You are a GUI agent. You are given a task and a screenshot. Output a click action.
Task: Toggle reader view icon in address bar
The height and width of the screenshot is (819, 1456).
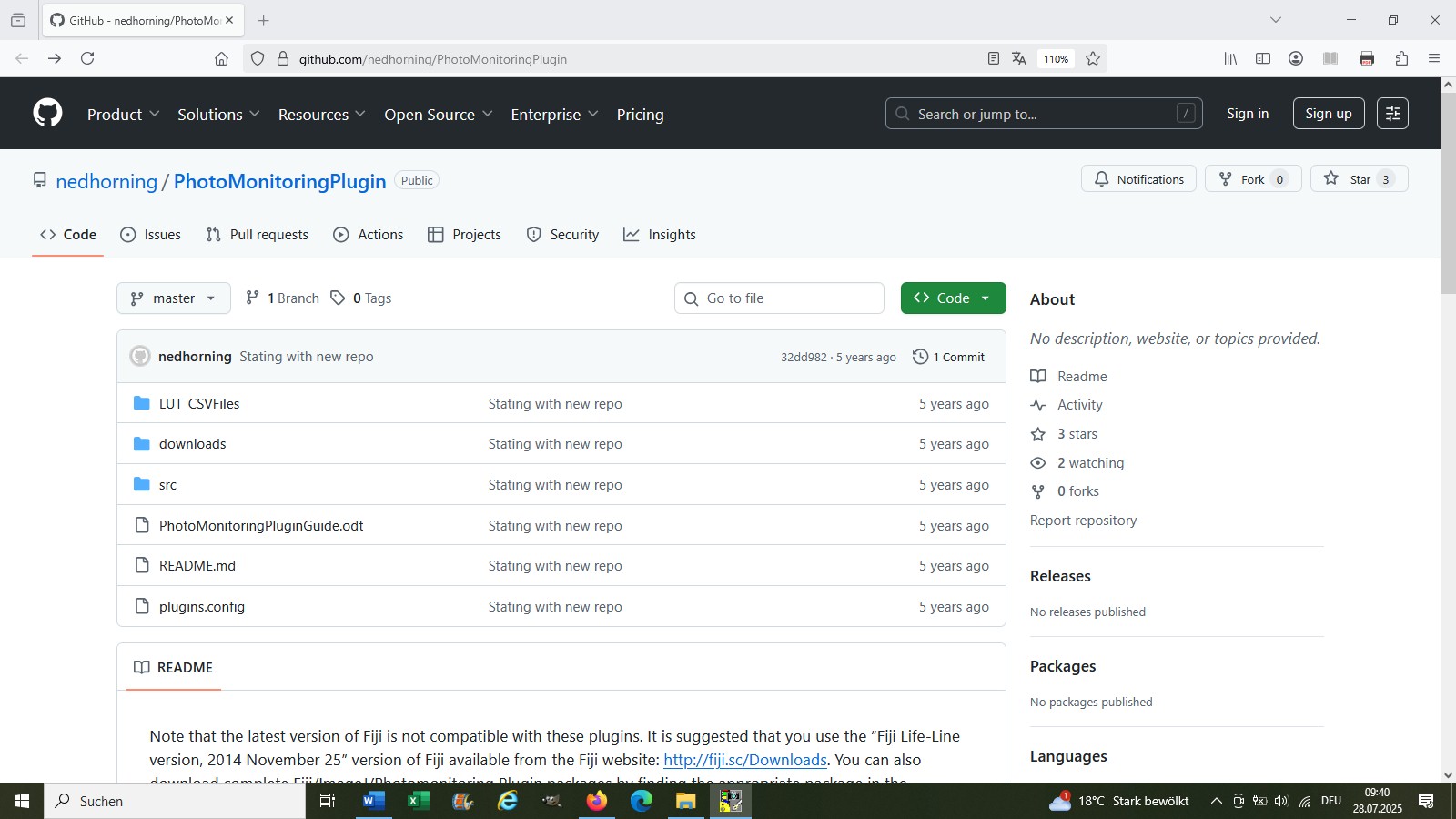[x=994, y=58]
